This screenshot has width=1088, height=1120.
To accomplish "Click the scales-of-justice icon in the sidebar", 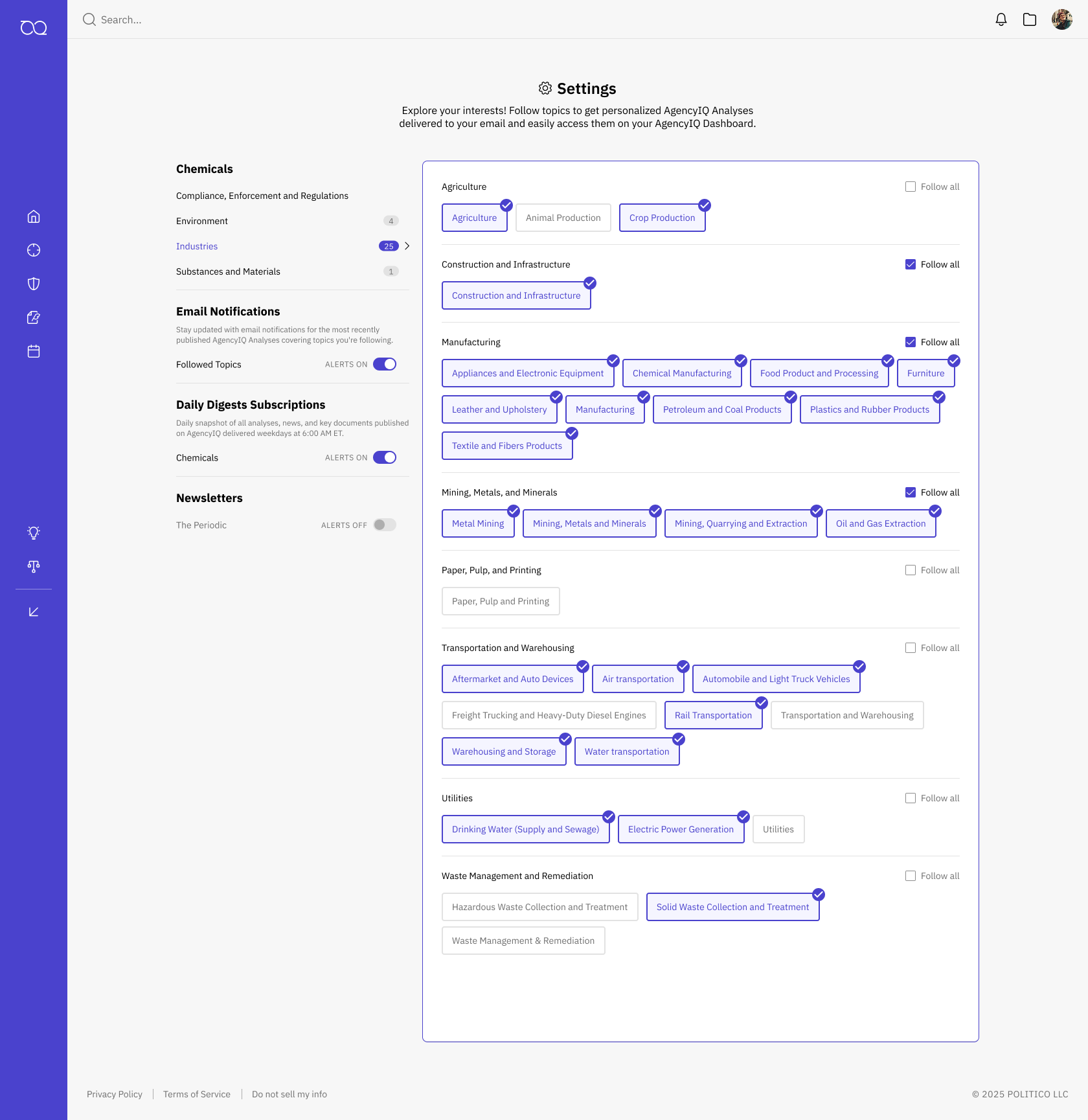I will (33, 567).
